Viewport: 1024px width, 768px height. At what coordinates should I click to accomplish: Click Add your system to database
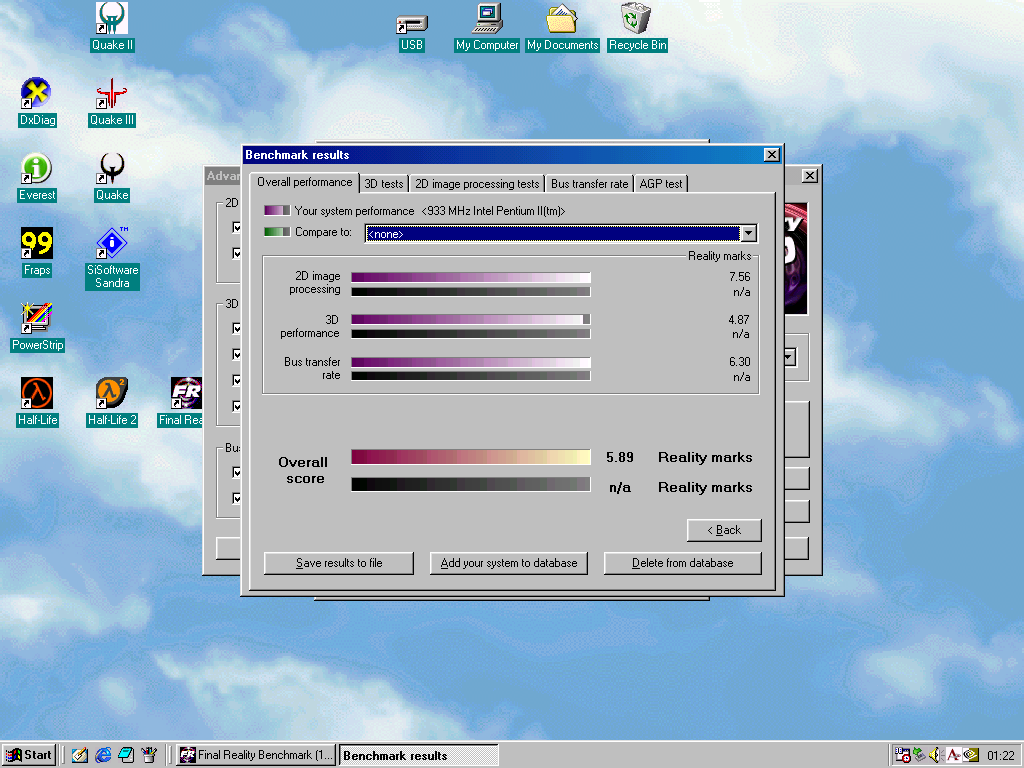508,563
